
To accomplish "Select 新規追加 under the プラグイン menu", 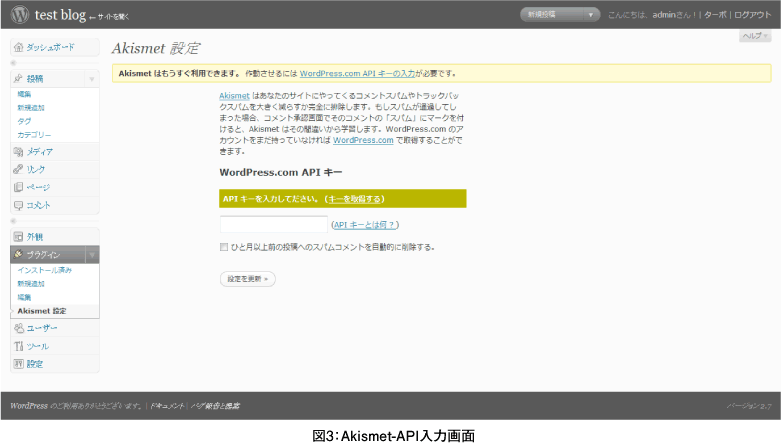I will (31, 284).
